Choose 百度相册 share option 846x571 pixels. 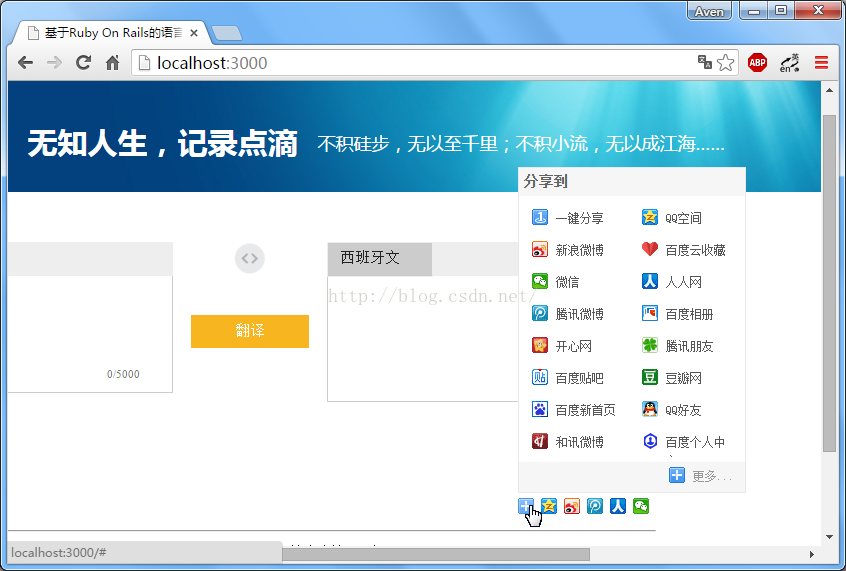tap(678, 314)
